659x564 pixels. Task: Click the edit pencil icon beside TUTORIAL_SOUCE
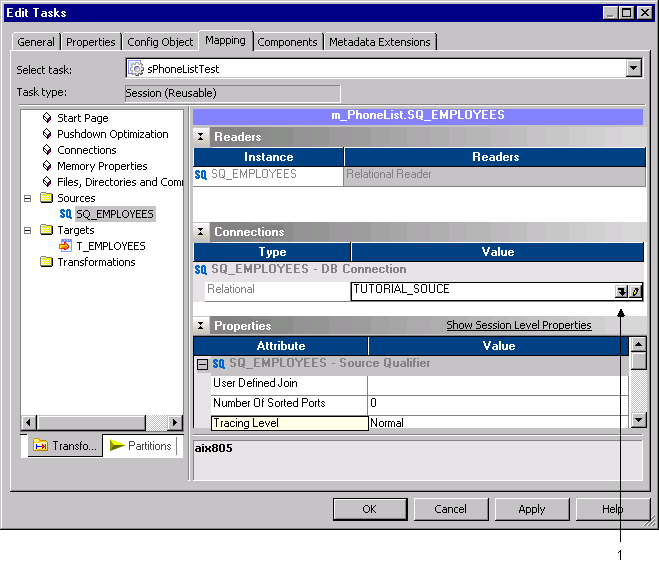point(635,291)
